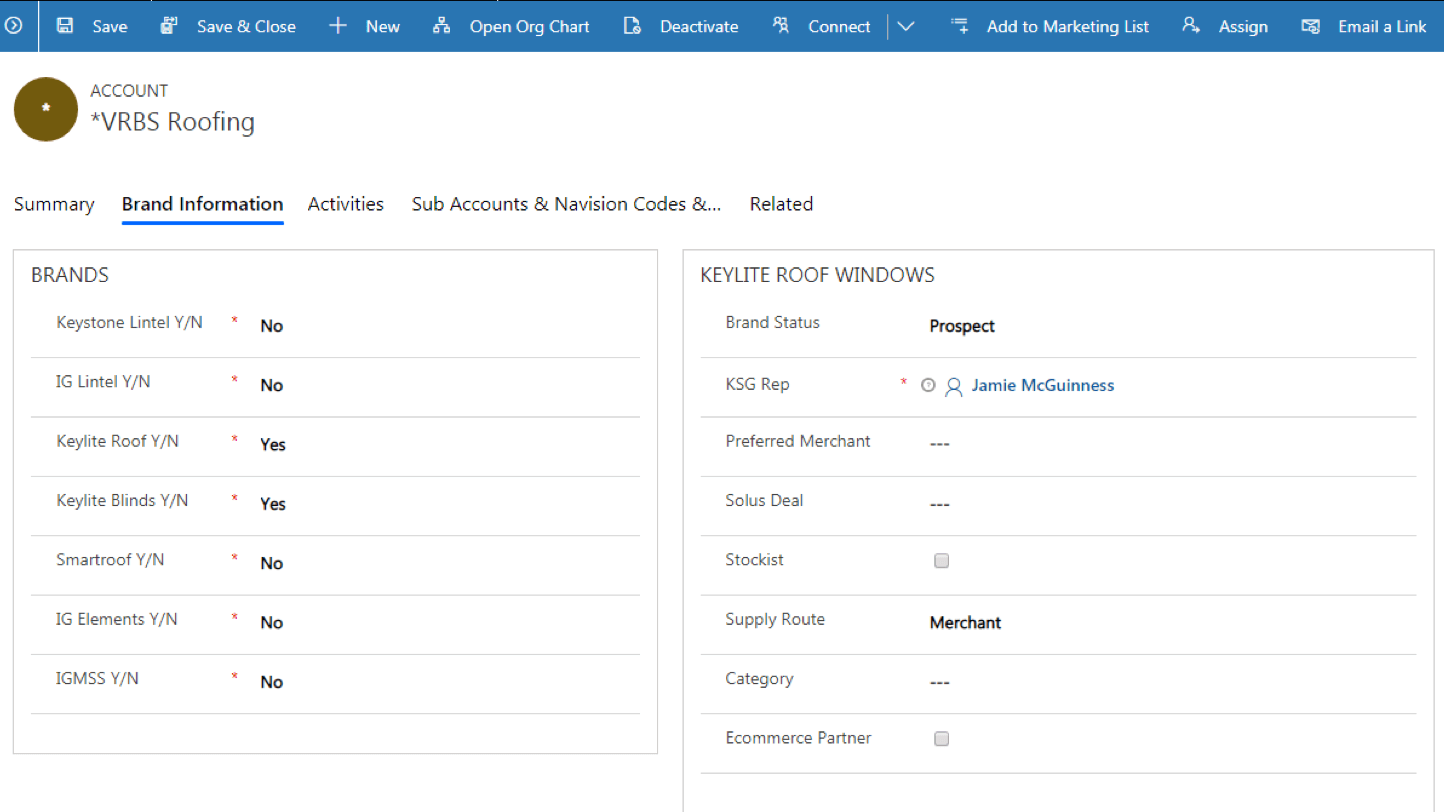Click the ACCOUNT entity type text
This screenshot has width=1444, height=812.
[x=129, y=91]
